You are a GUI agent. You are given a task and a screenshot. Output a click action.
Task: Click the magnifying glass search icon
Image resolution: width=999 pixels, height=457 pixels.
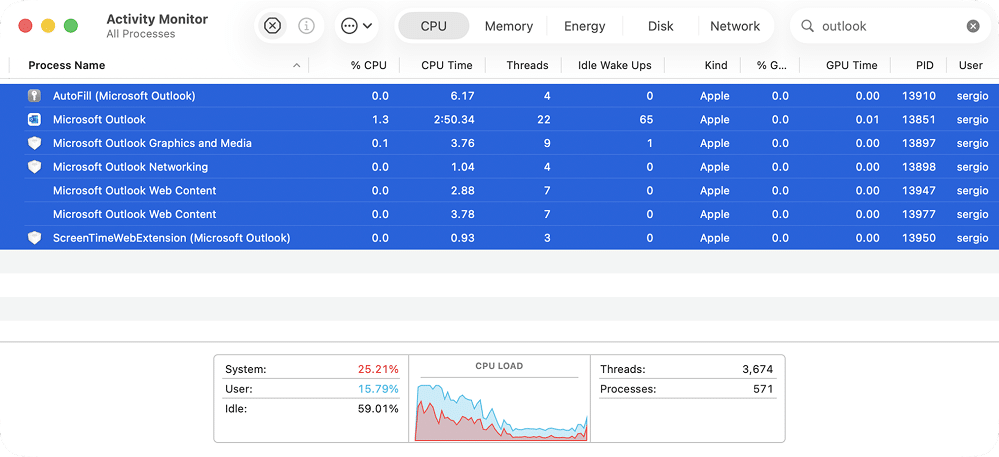[x=807, y=26]
